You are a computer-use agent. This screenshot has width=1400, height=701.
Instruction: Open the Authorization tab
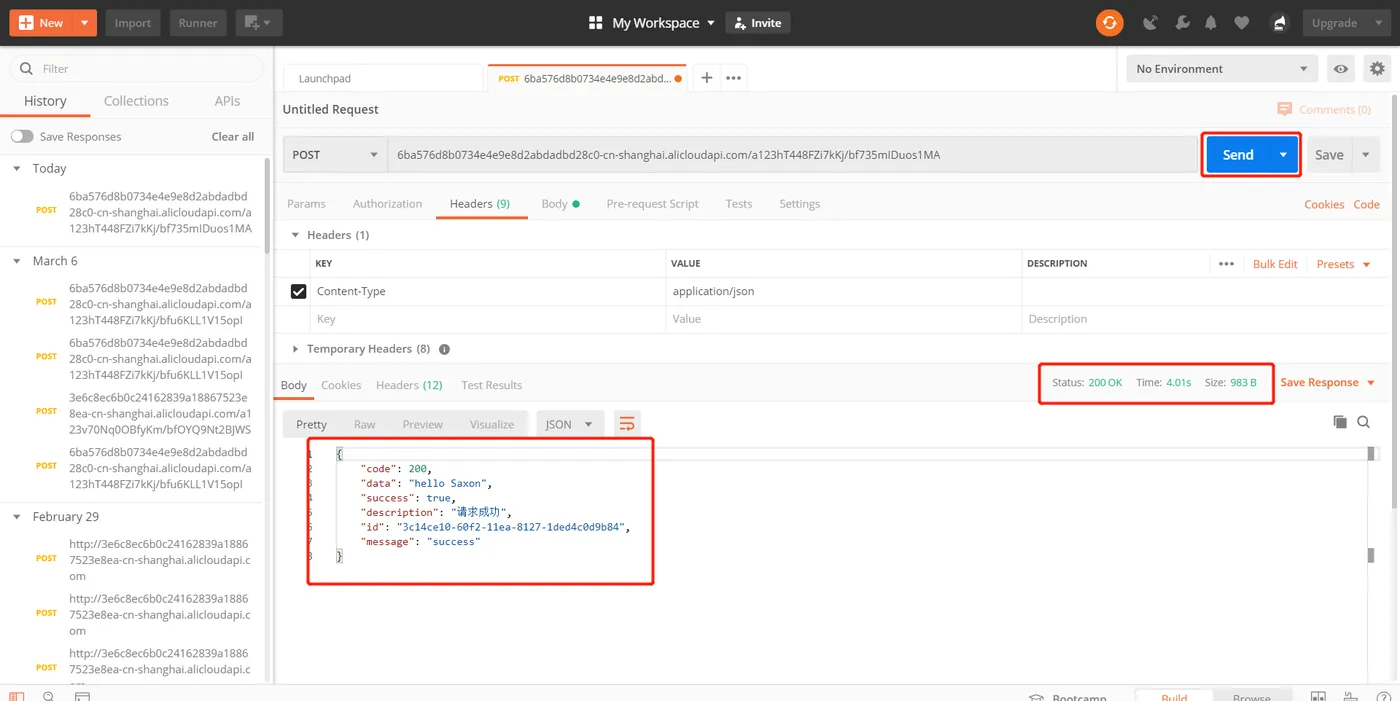(x=387, y=204)
